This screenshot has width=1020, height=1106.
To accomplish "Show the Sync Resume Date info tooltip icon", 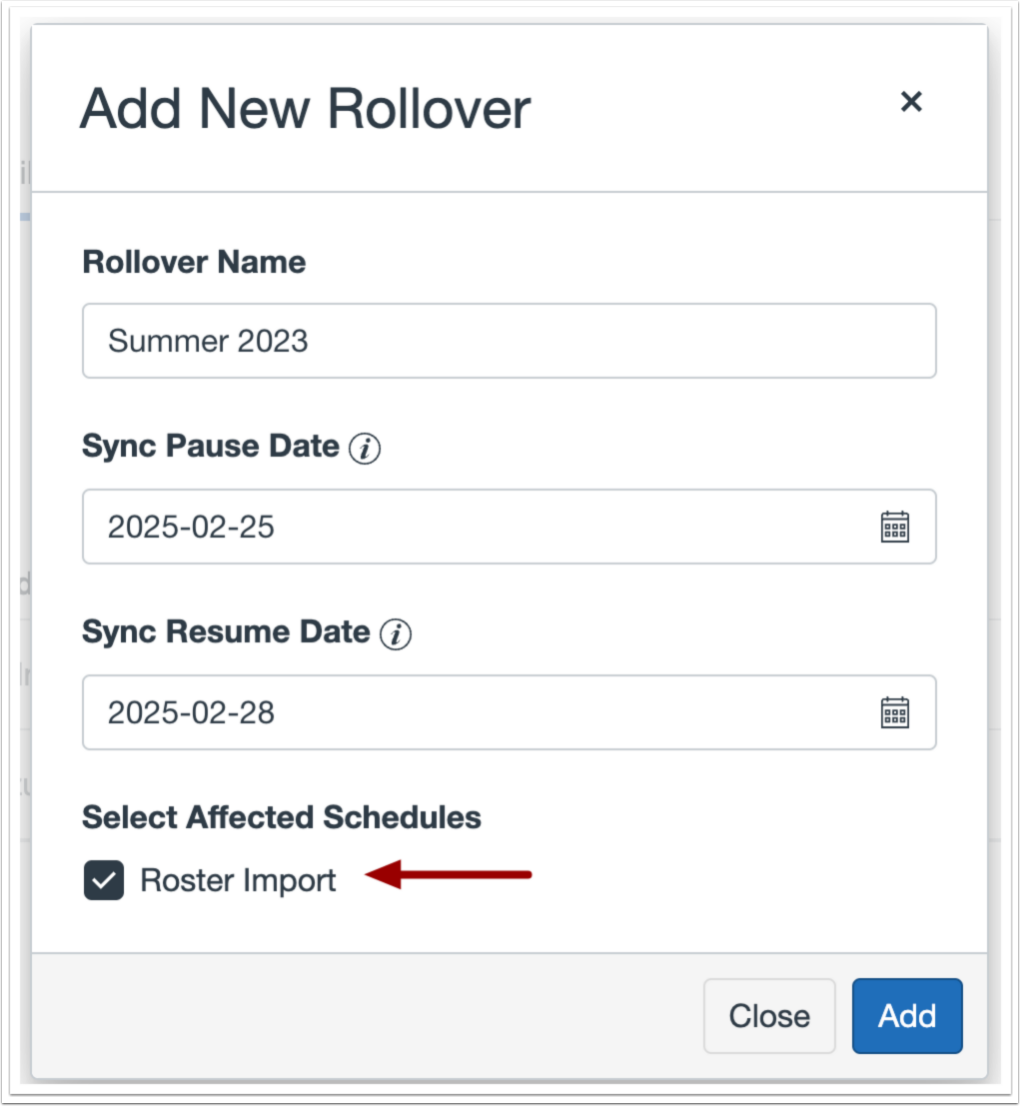I will point(396,634).
